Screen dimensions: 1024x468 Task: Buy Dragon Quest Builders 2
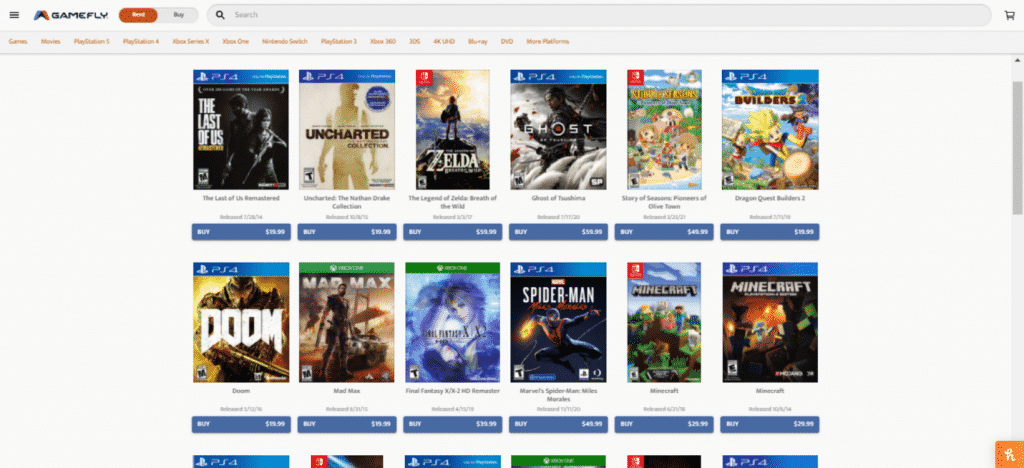click(x=770, y=232)
